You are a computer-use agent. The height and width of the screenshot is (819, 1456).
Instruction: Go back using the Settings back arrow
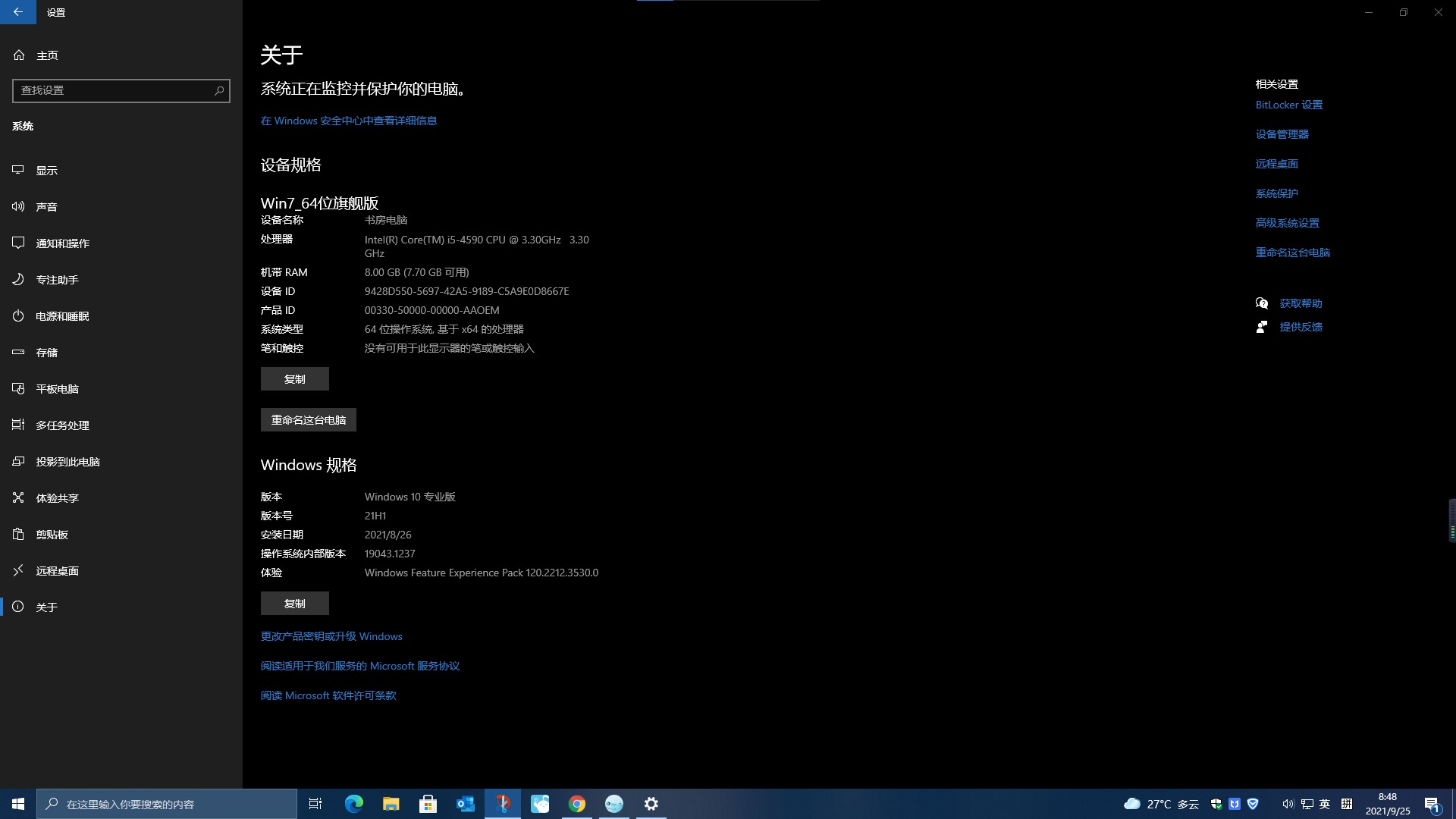[x=18, y=12]
